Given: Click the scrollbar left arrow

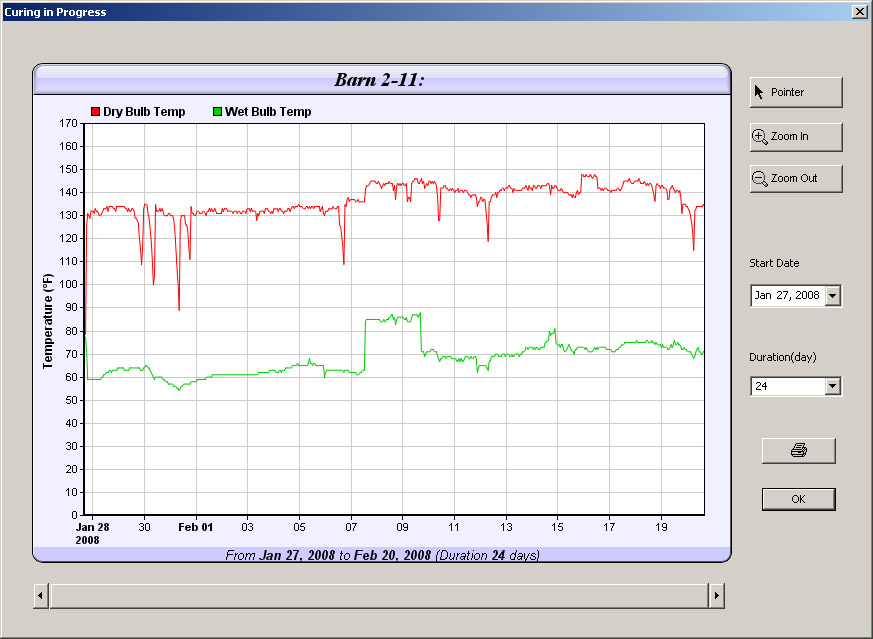Looking at the screenshot, I should pos(41,597).
